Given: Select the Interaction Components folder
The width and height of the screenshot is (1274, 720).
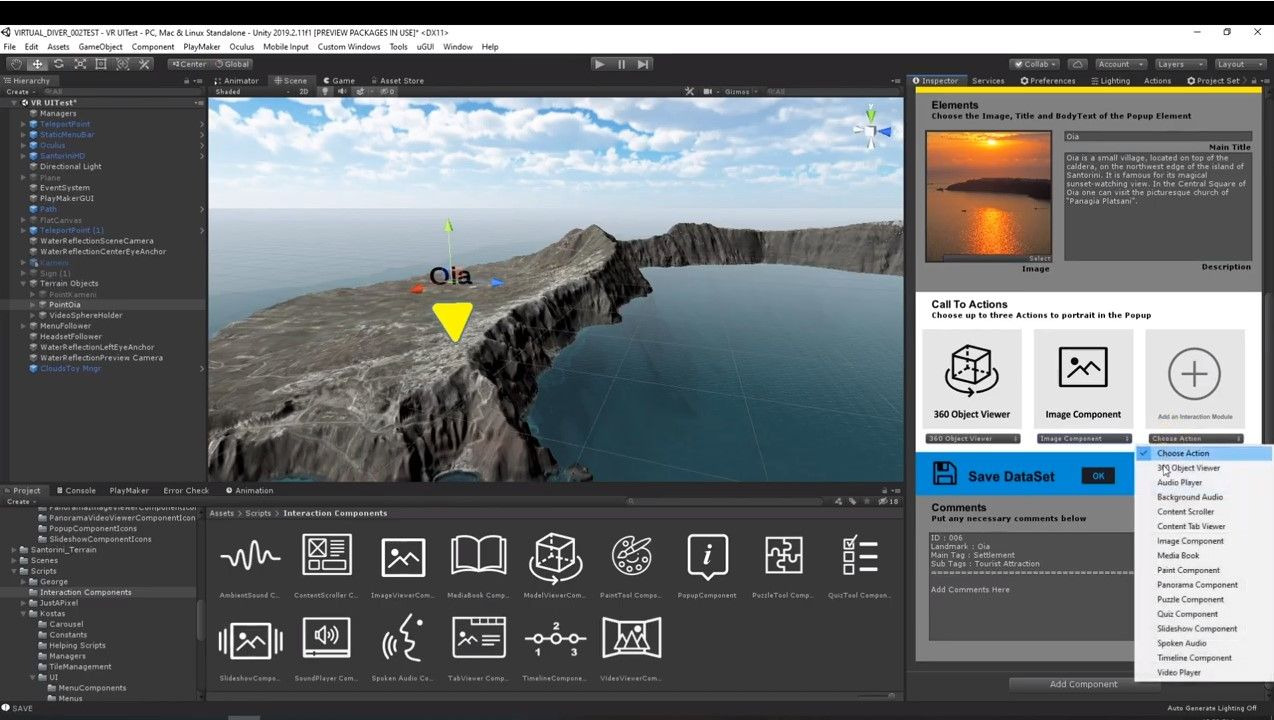Looking at the screenshot, I should click(86, 593).
